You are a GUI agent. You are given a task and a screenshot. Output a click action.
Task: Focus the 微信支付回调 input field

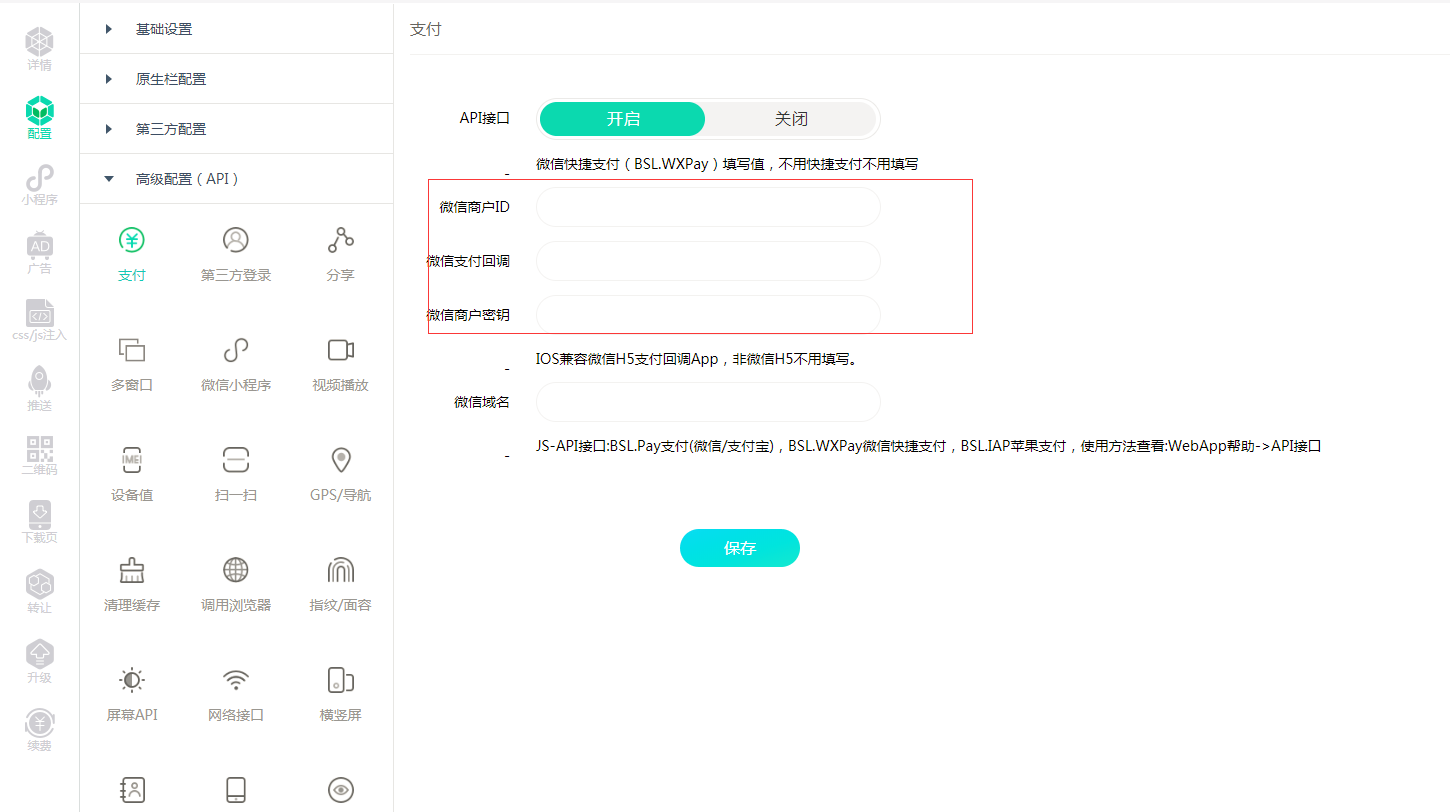(708, 261)
